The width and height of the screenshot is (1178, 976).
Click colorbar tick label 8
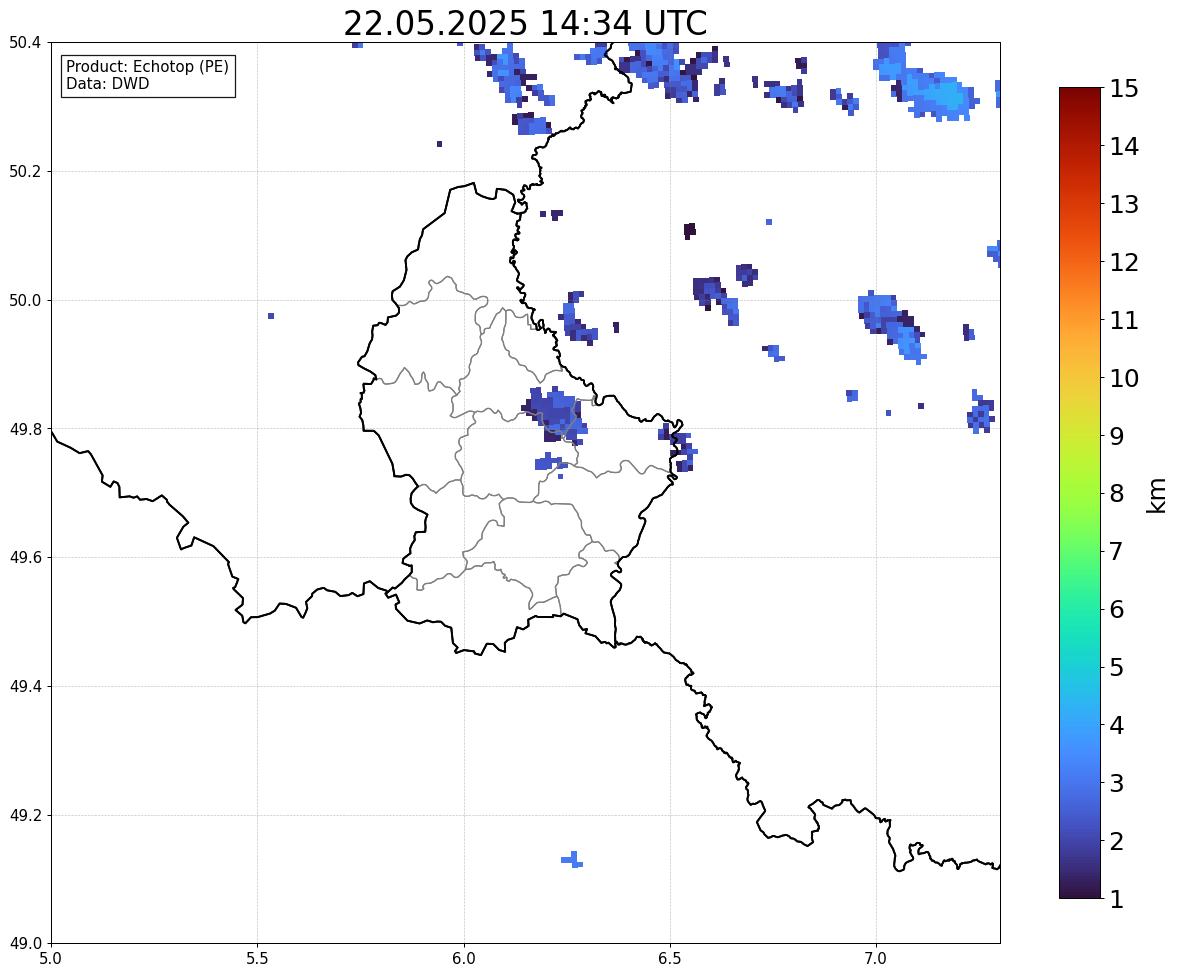pos(1117,493)
